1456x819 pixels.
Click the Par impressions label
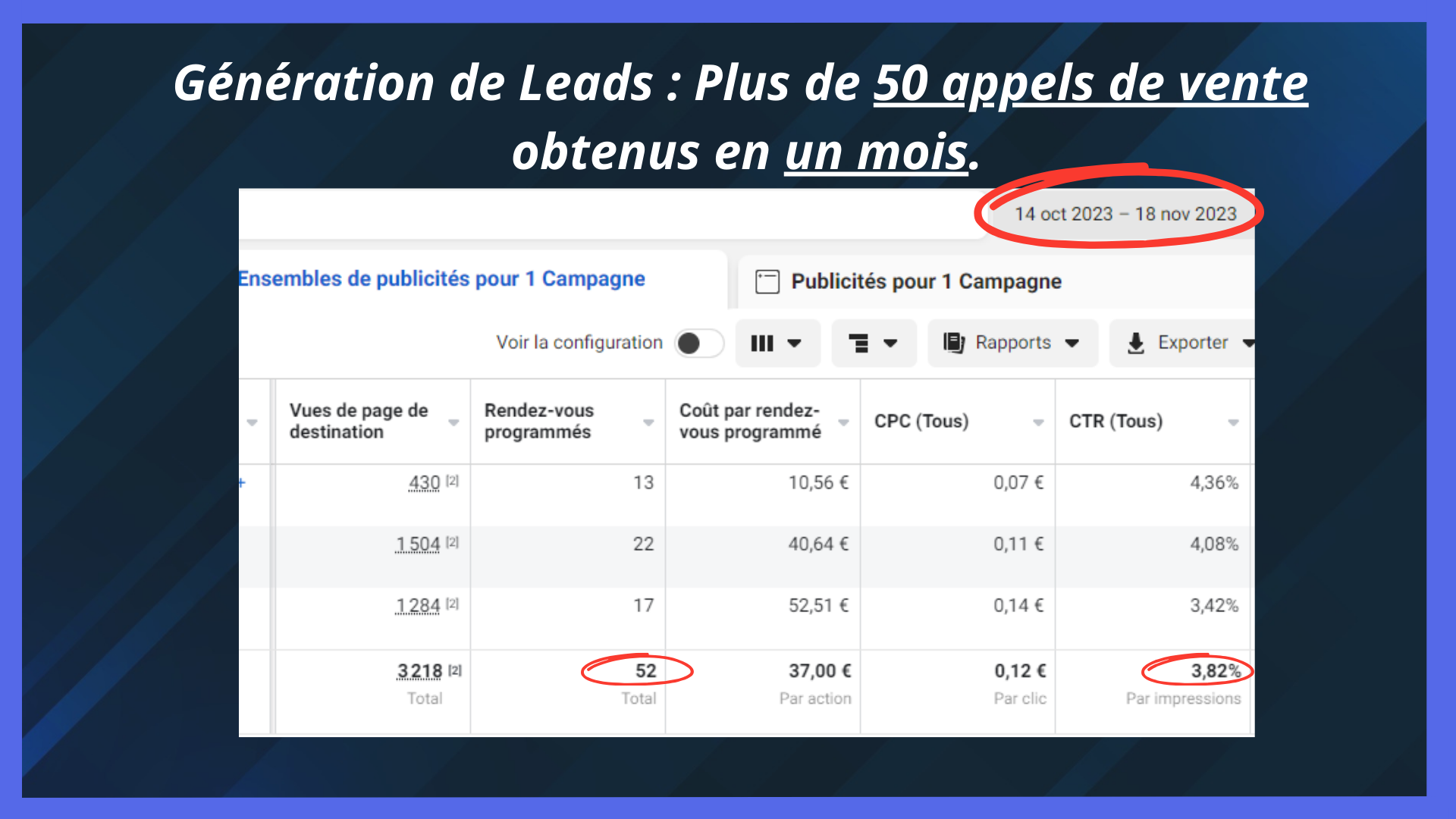click(x=1183, y=698)
